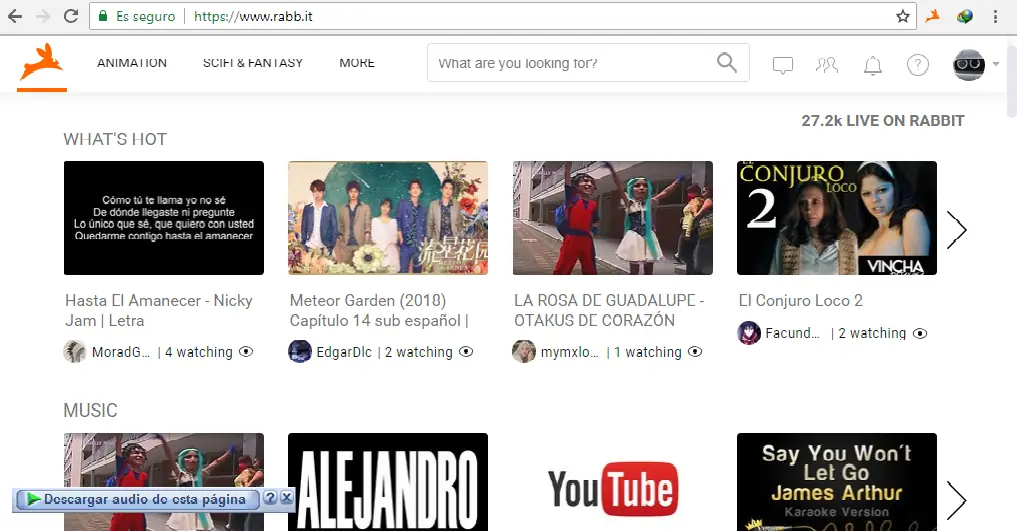Click the WHAT'S HOT heading
1017x531 pixels.
115,139
